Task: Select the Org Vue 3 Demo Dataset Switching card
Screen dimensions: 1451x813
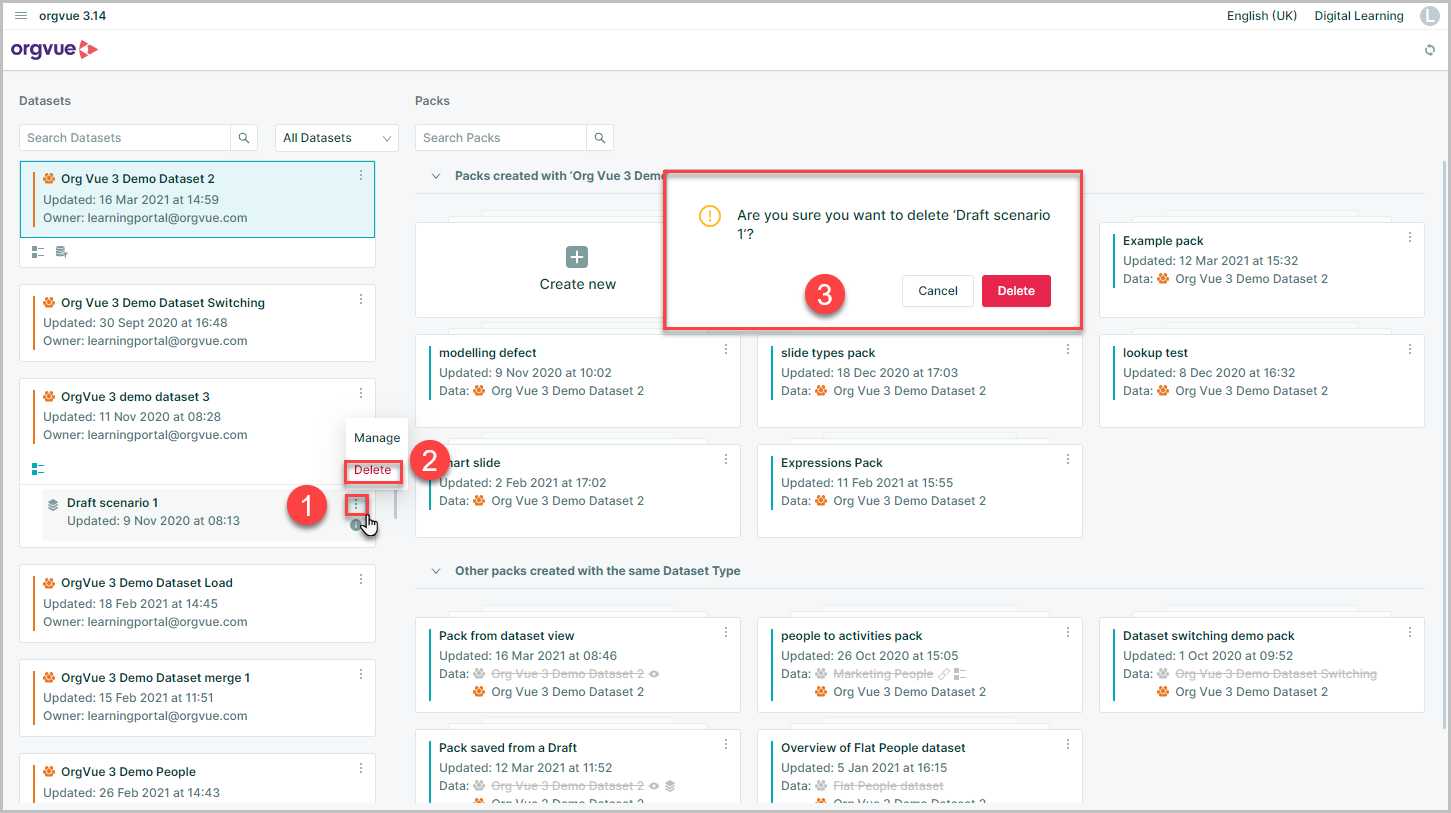Action: 198,323
